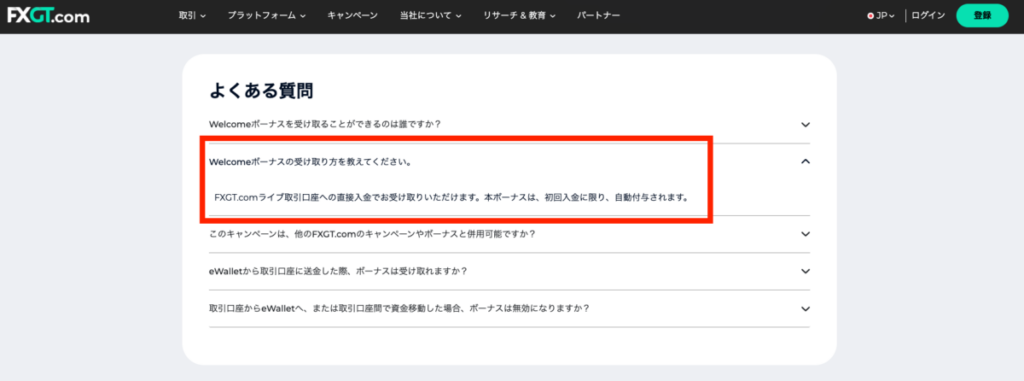The width and height of the screenshot is (1024, 381).
Task: Click the green 登録 button
Action: [982, 16]
